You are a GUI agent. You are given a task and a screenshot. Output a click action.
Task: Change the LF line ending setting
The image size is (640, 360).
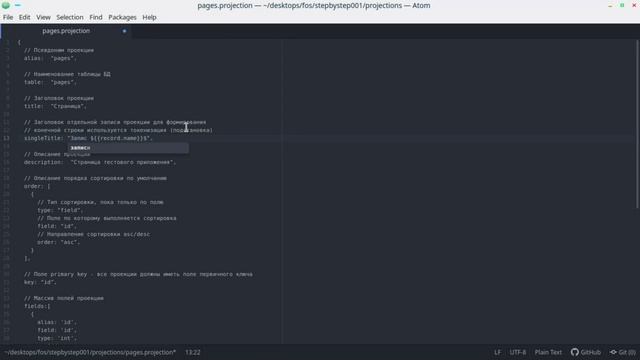pos(498,352)
